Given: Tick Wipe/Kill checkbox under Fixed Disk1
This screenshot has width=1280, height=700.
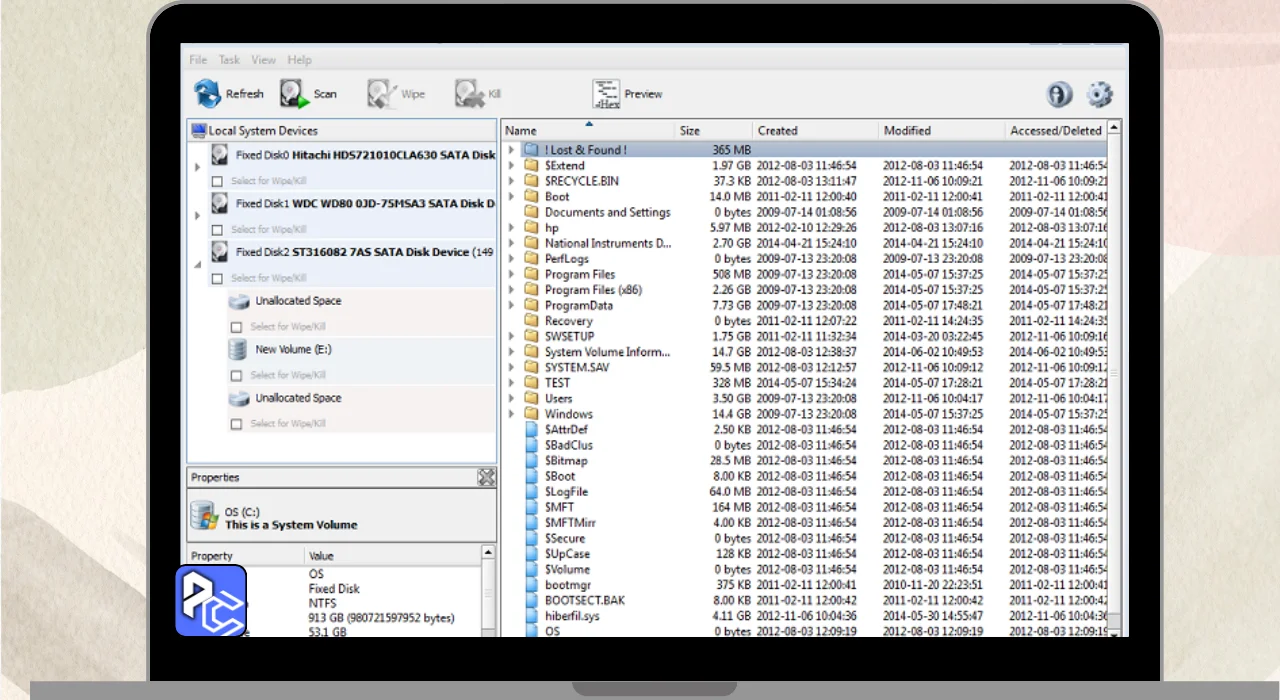Looking at the screenshot, I should click(218, 230).
